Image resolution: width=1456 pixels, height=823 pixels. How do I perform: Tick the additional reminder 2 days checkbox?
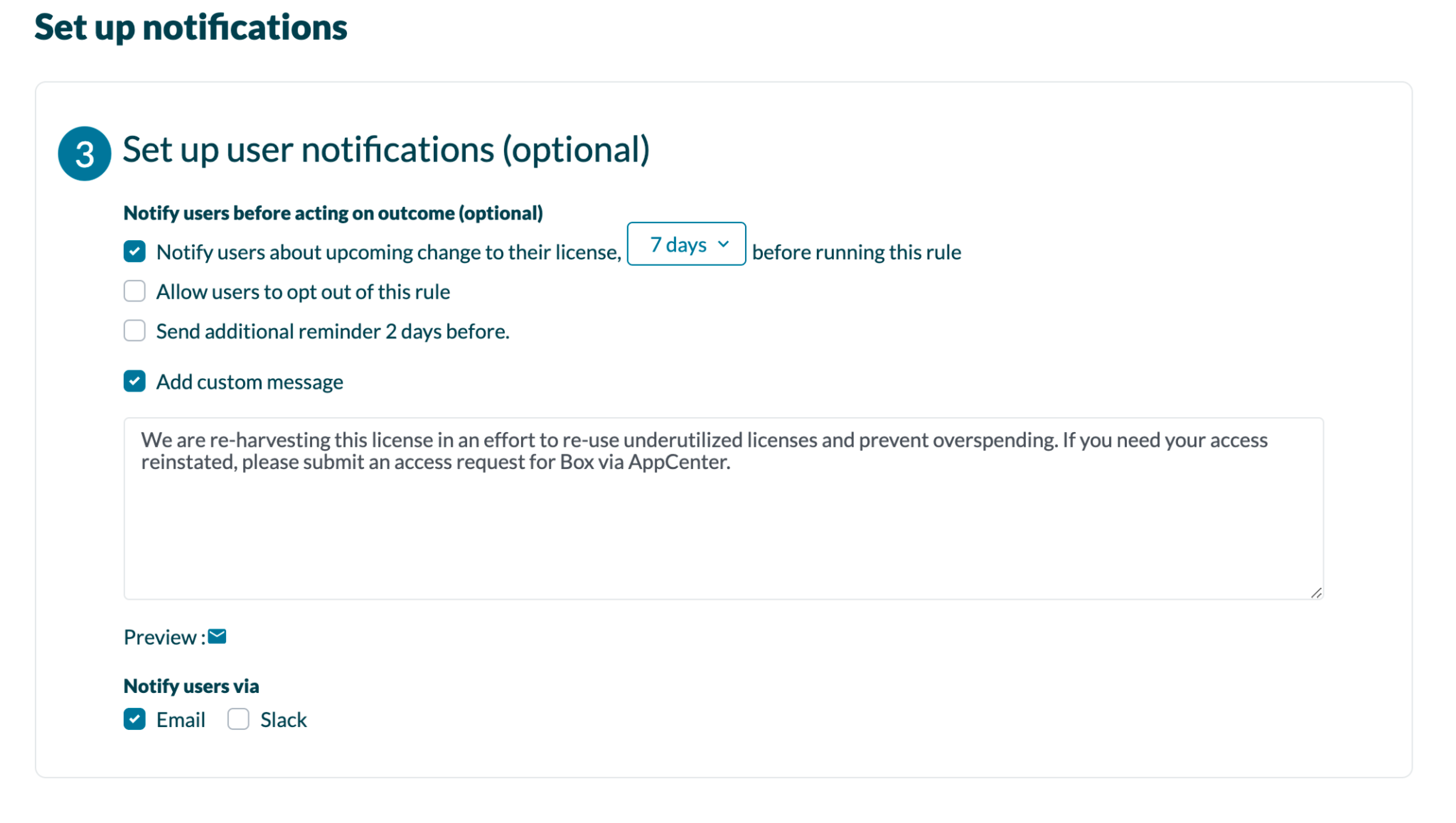(x=135, y=331)
